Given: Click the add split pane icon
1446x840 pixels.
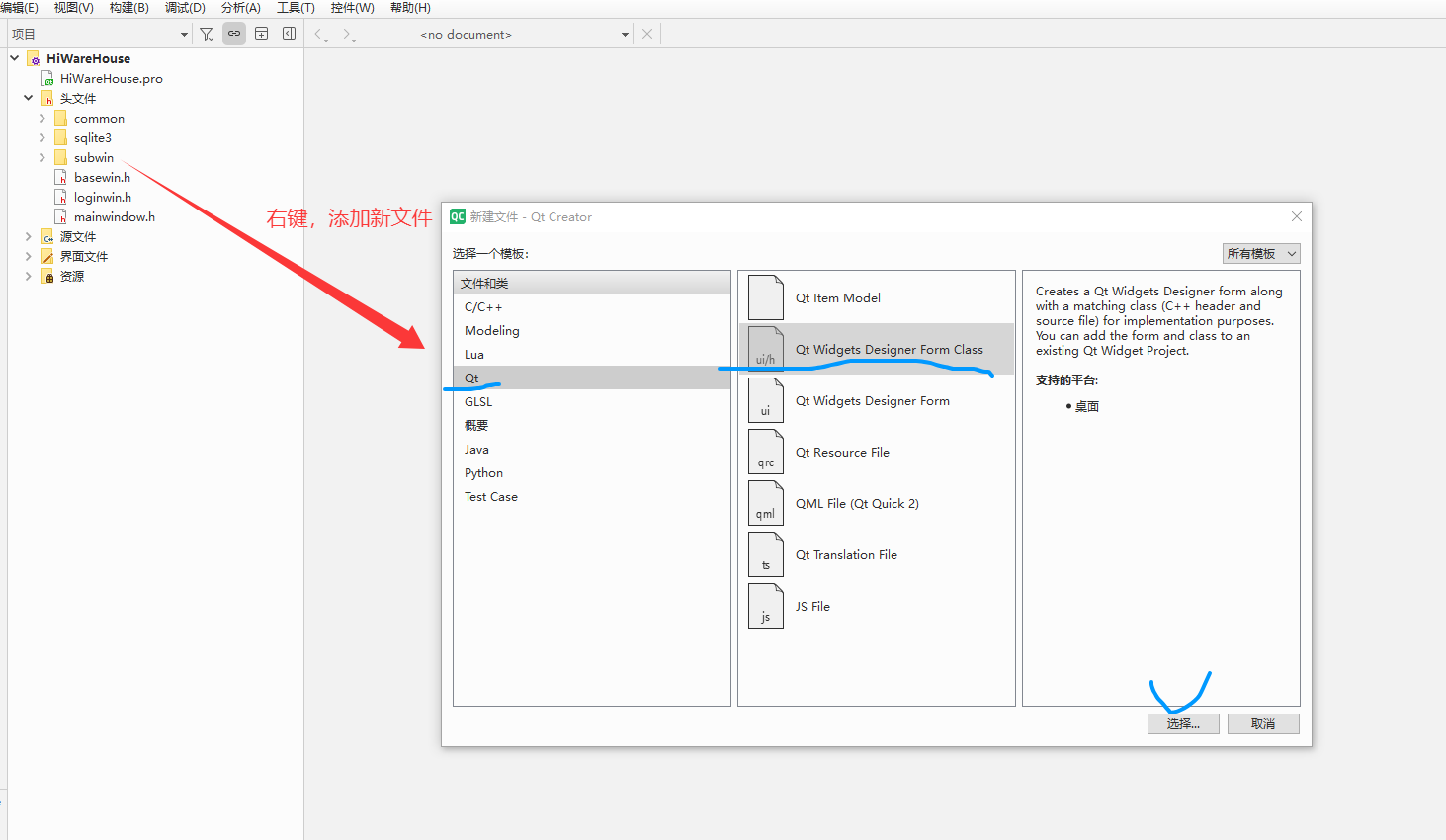Looking at the screenshot, I should [x=262, y=34].
